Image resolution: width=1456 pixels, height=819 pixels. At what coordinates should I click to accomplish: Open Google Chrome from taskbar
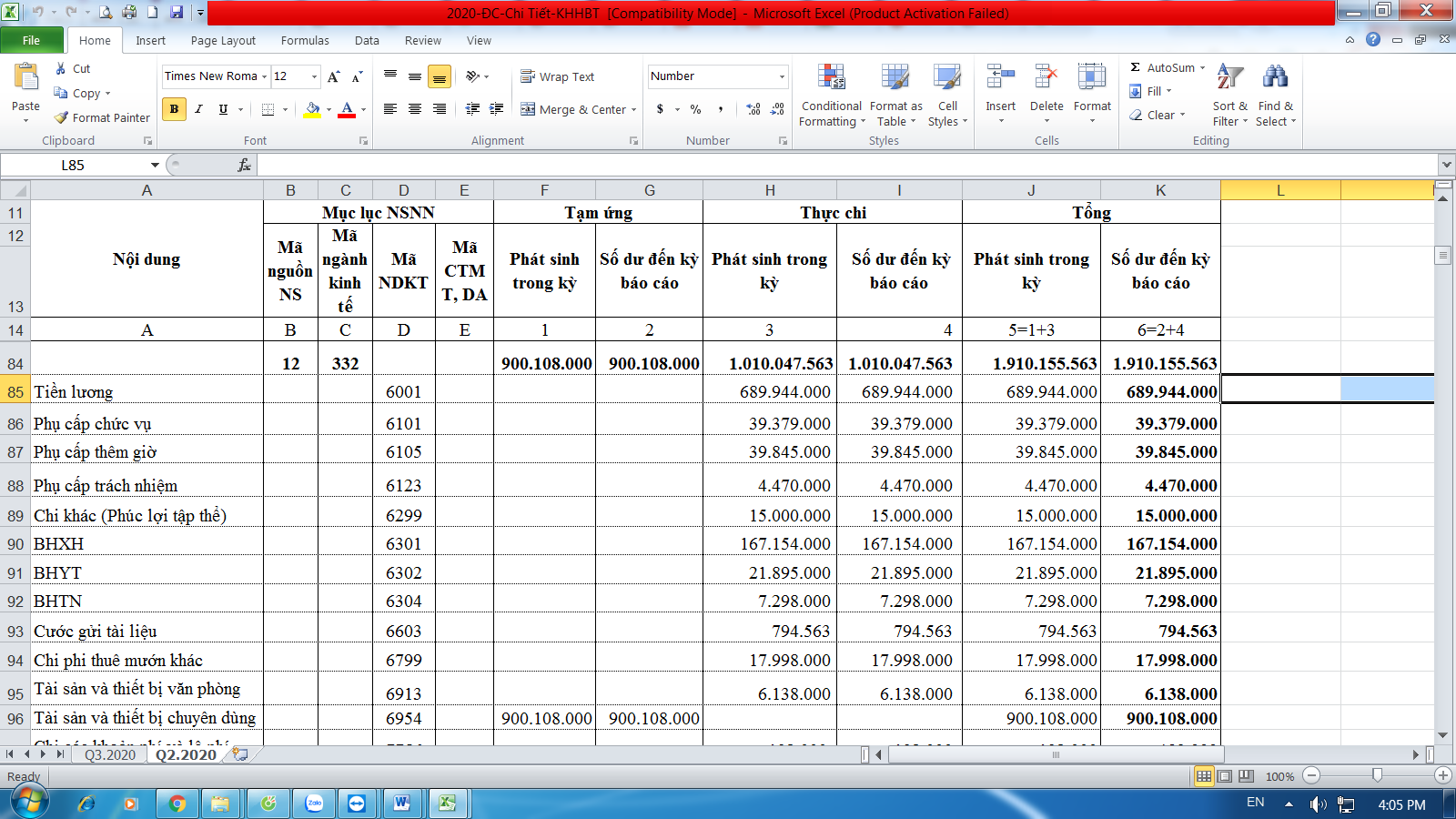point(177,804)
